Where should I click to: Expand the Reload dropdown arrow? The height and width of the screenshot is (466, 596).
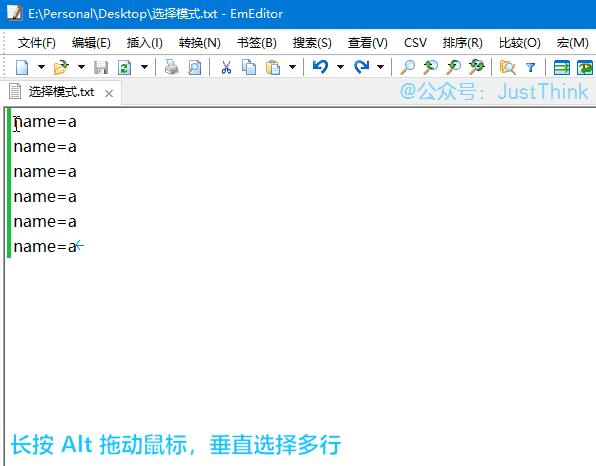pos(144,67)
